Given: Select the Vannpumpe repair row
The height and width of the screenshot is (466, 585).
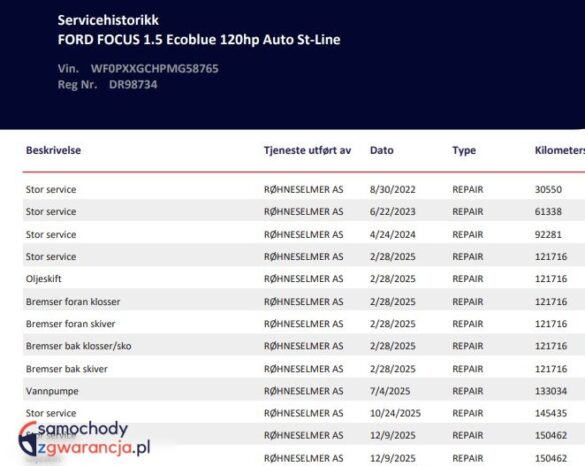Looking at the screenshot, I should click(x=304, y=391).
